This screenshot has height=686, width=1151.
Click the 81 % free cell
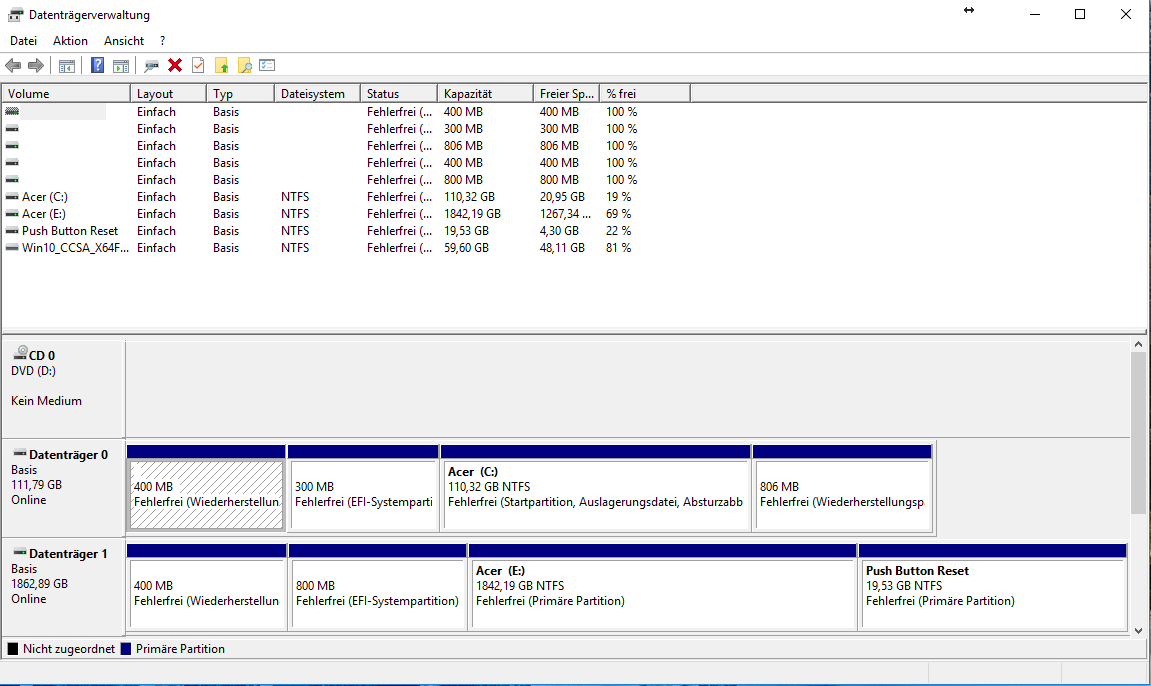click(619, 247)
